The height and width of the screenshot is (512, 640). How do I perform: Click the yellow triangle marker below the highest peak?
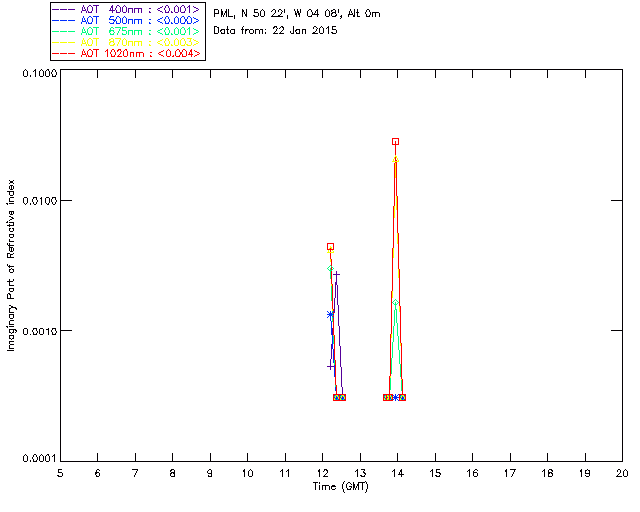tap(395, 160)
